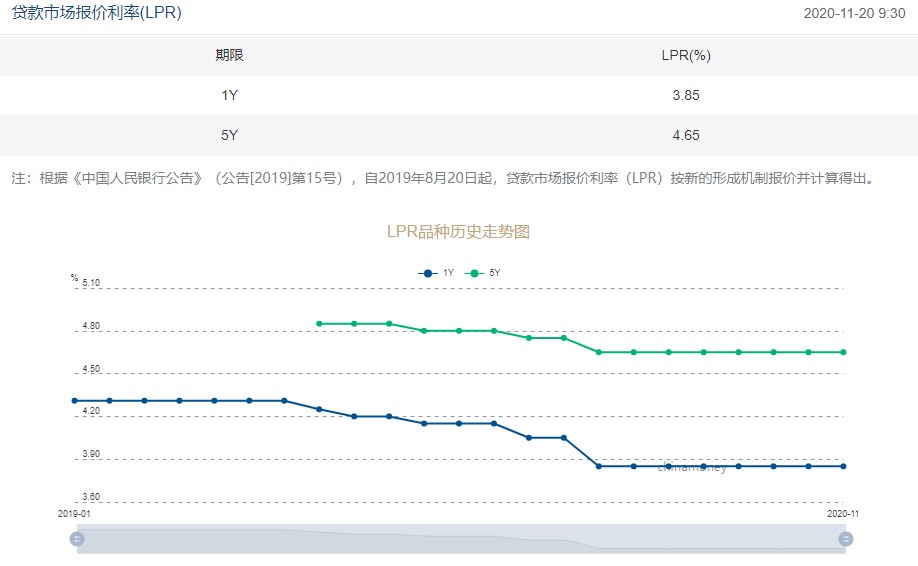Click the left handle of the range slider
918x566 pixels.
(77, 538)
